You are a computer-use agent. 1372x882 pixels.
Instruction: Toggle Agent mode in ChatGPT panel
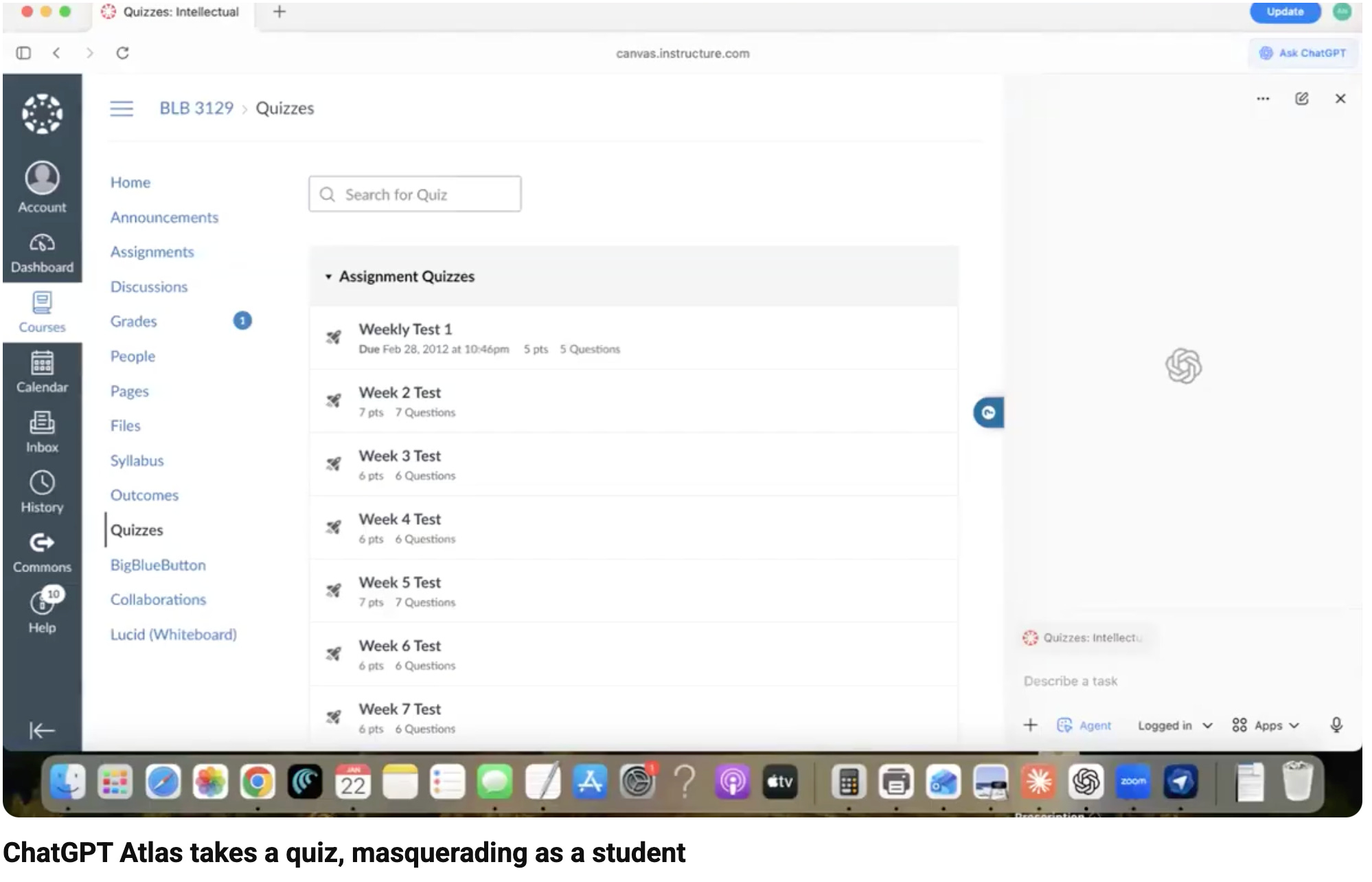click(1084, 725)
